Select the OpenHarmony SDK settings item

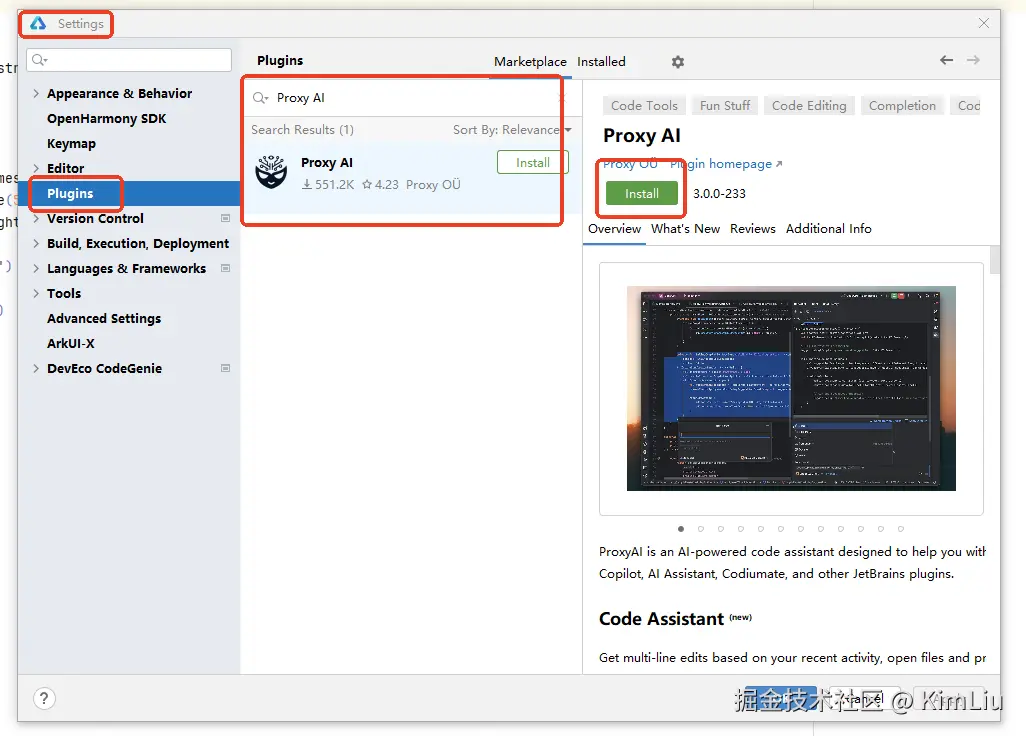coord(107,118)
